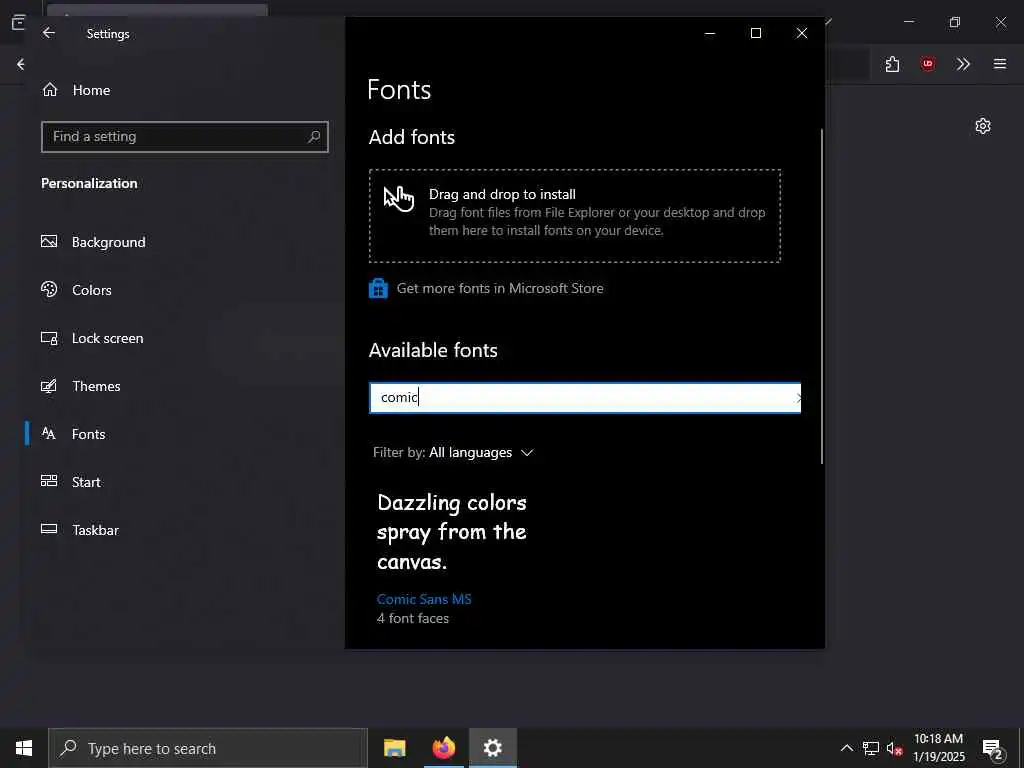Switch to Firefox from the taskbar

443,748
